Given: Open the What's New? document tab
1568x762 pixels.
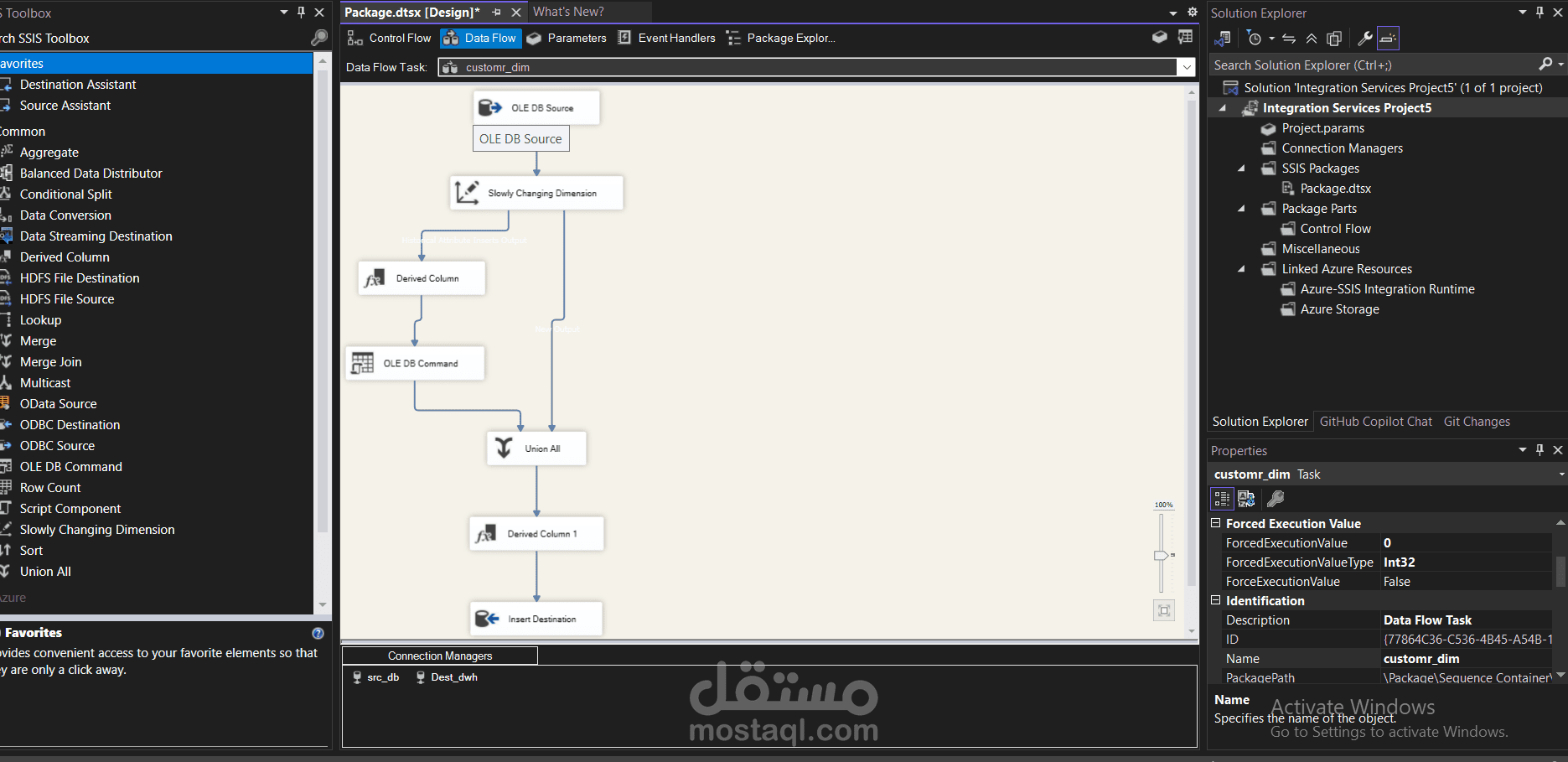Looking at the screenshot, I should tap(568, 12).
